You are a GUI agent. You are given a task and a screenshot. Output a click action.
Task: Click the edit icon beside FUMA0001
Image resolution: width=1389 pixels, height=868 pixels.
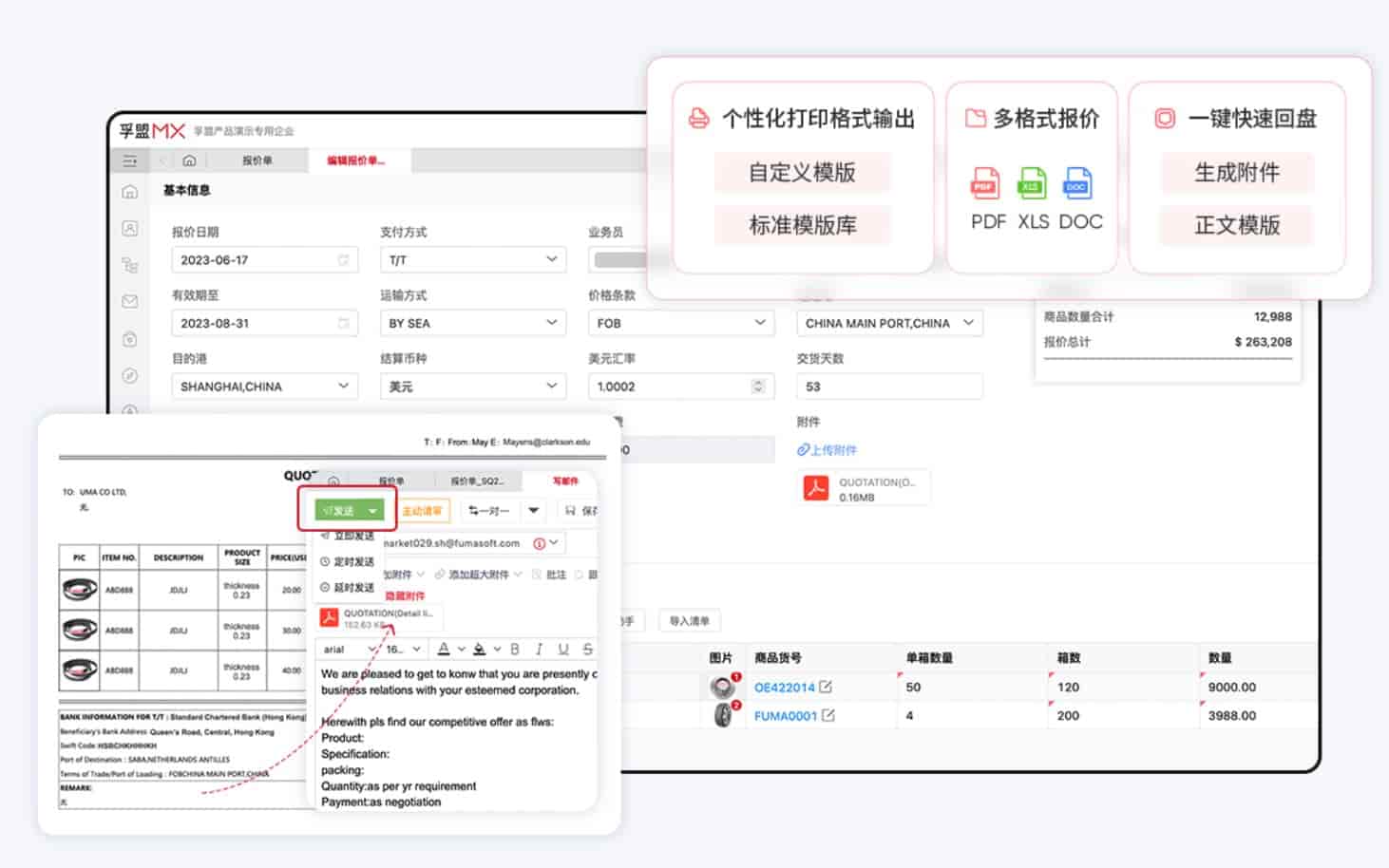point(828,715)
